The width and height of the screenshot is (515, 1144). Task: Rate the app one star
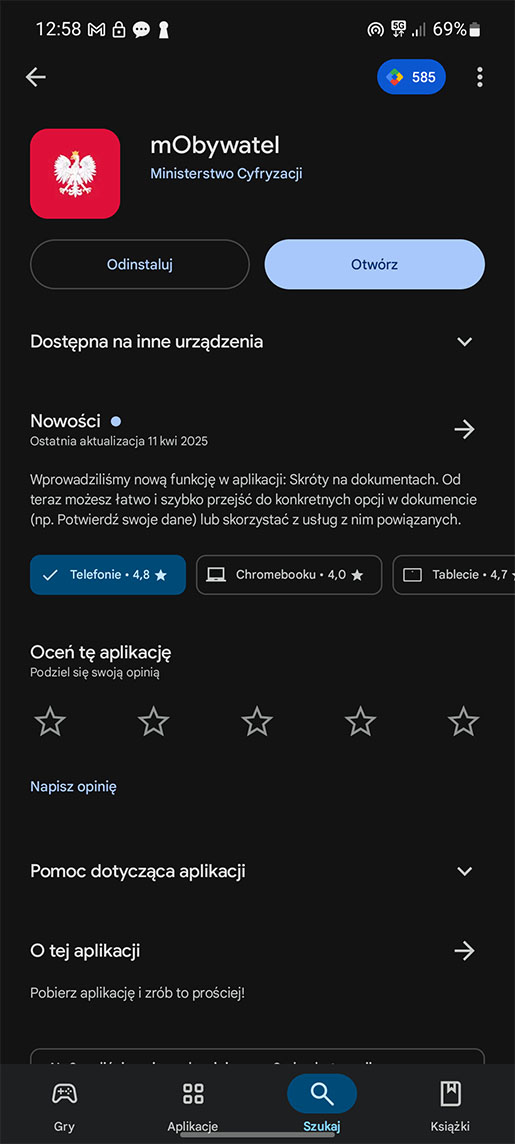[50, 721]
